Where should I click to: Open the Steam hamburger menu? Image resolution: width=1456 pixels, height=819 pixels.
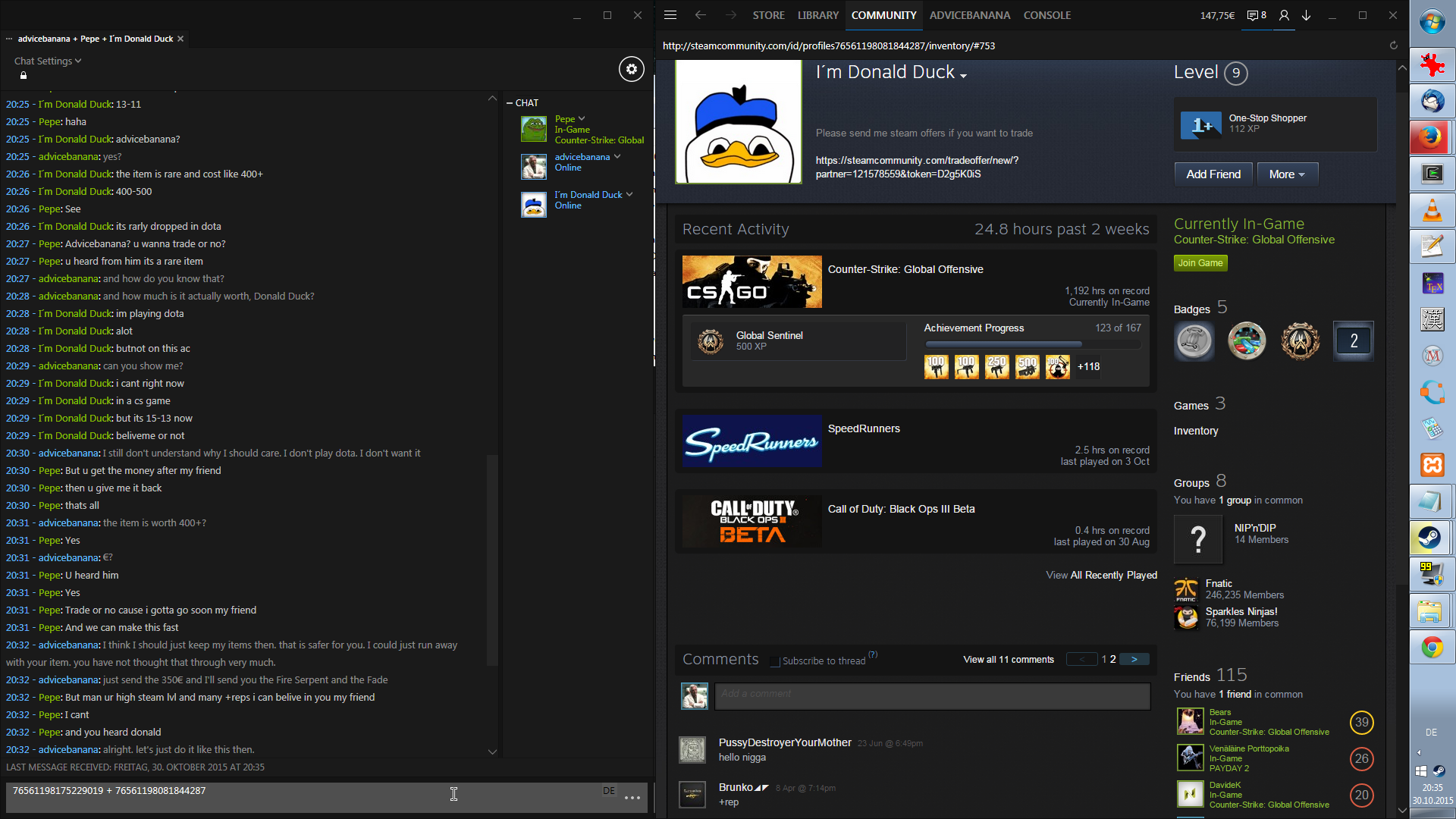pyautogui.click(x=670, y=15)
